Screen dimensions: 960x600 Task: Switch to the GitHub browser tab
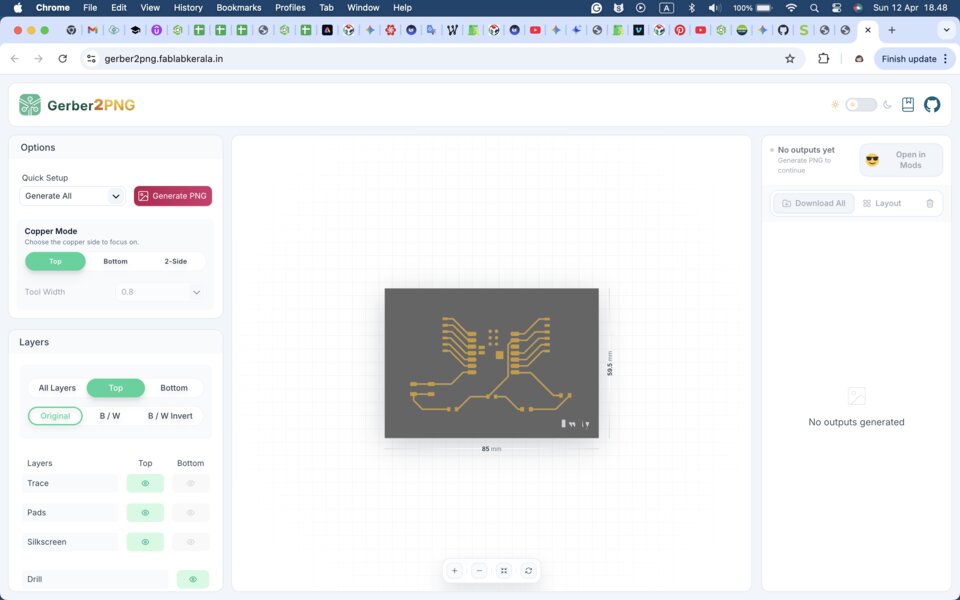point(783,30)
